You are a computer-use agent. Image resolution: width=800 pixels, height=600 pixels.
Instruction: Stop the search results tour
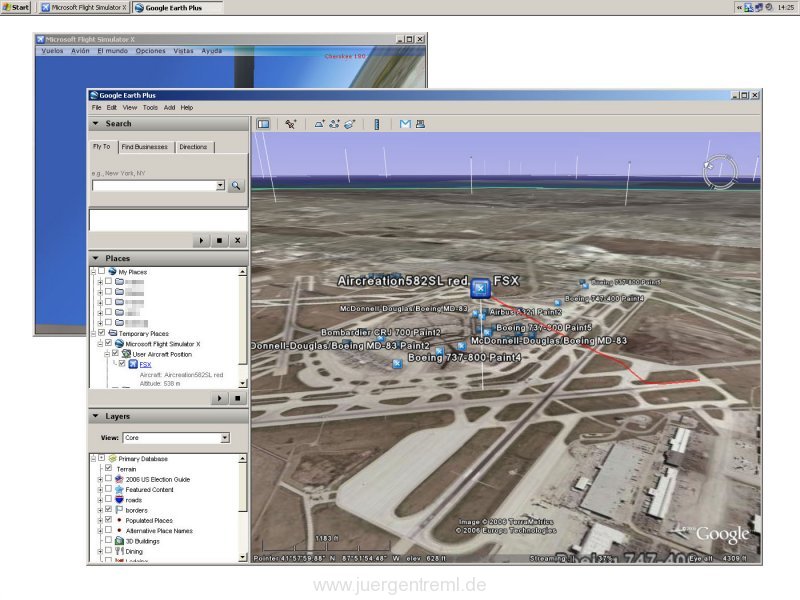[219, 240]
